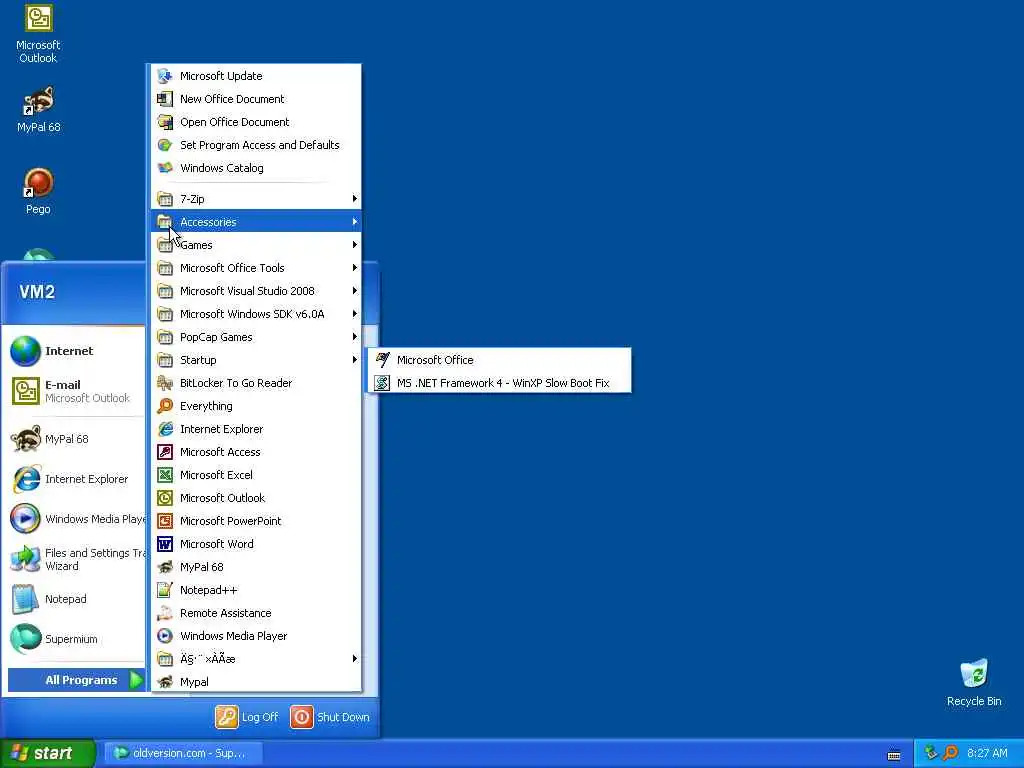The width and height of the screenshot is (1024, 768).
Task: Select the Pego desktop shortcut
Action: [38, 191]
